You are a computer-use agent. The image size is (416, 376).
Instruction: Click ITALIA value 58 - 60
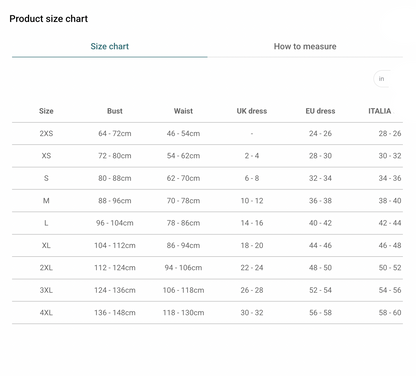tap(390, 313)
